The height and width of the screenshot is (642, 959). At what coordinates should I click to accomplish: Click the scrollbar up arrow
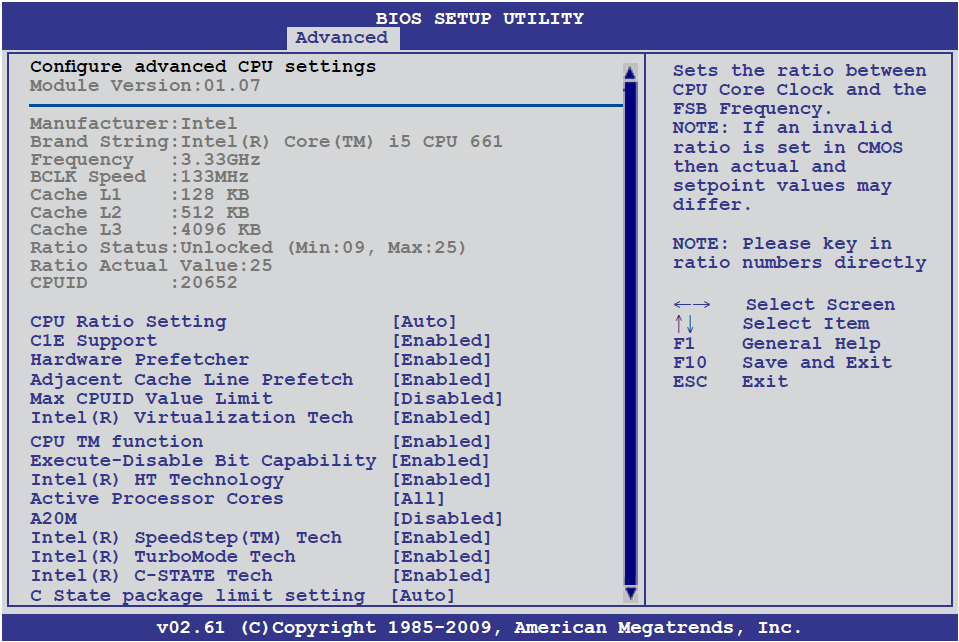click(630, 73)
